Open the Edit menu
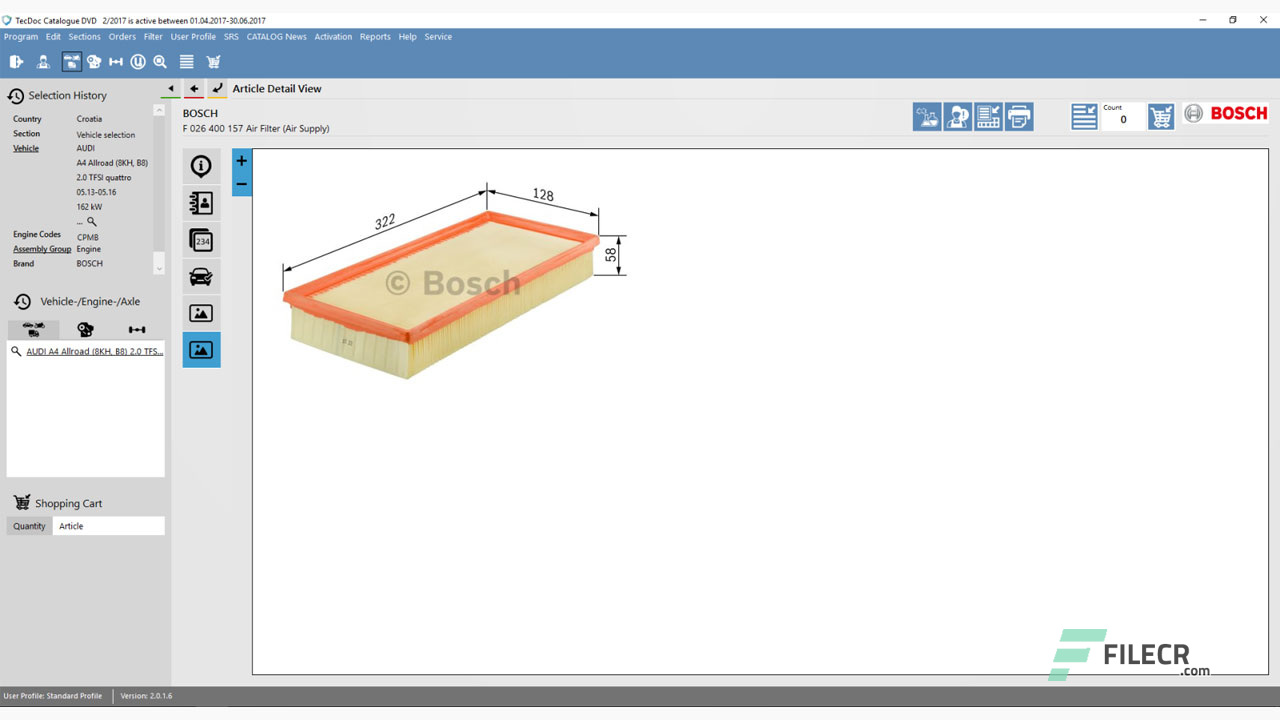Image resolution: width=1280 pixels, height=720 pixels. tap(53, 37)
